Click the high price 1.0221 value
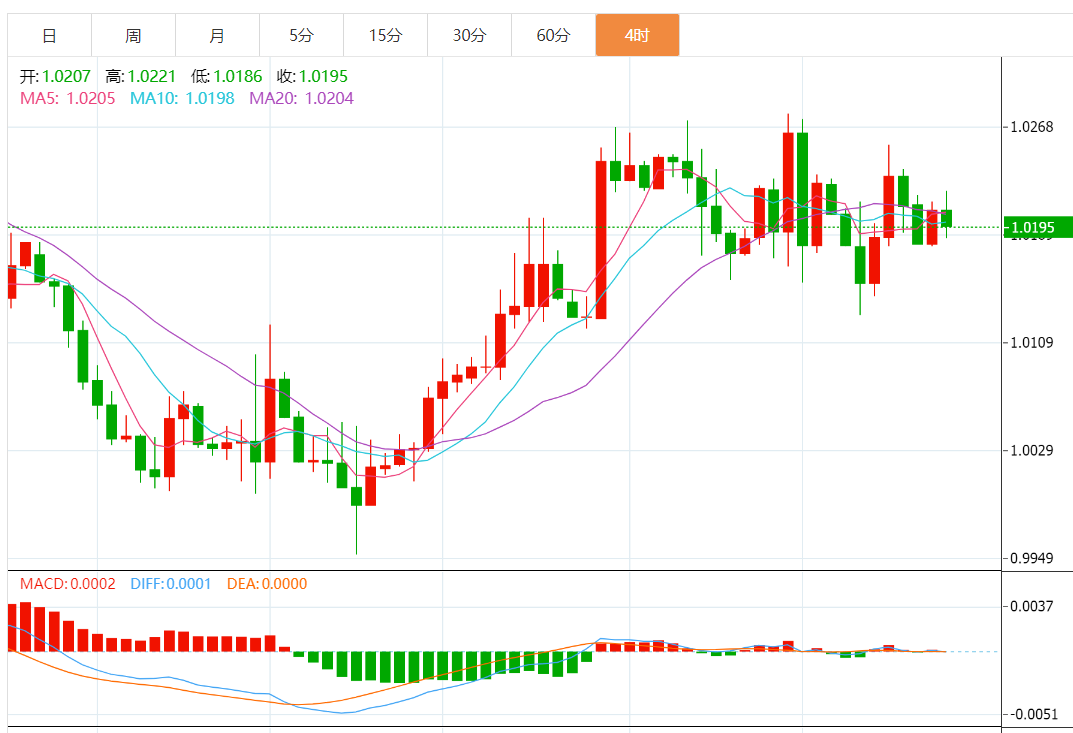Screen dimensions: 1073x733 point(152,76)
